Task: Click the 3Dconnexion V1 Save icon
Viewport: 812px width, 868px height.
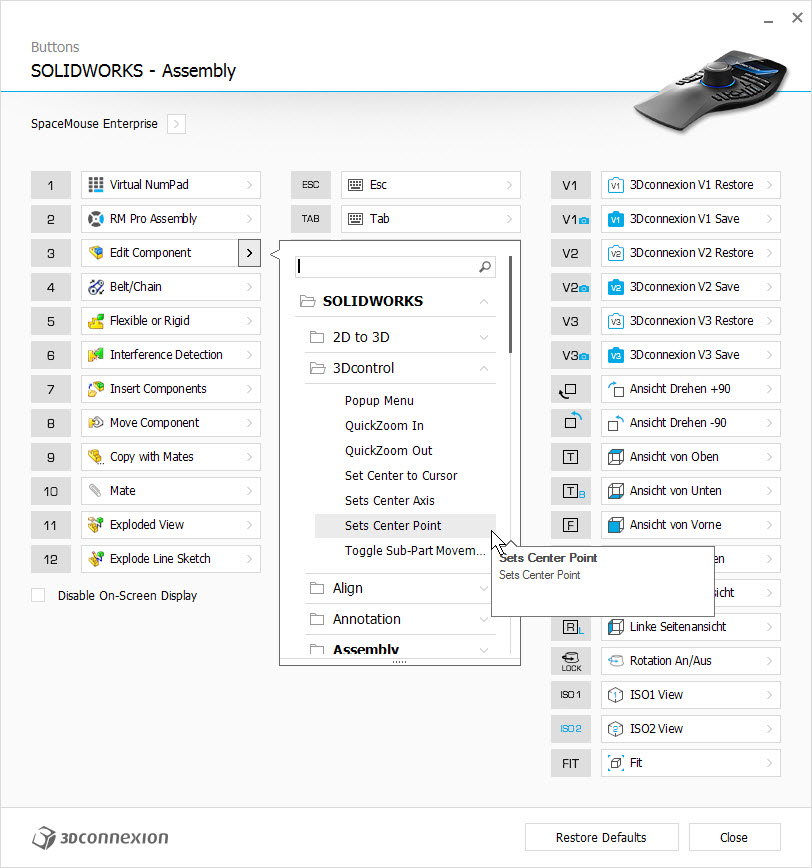Action: 616,219
